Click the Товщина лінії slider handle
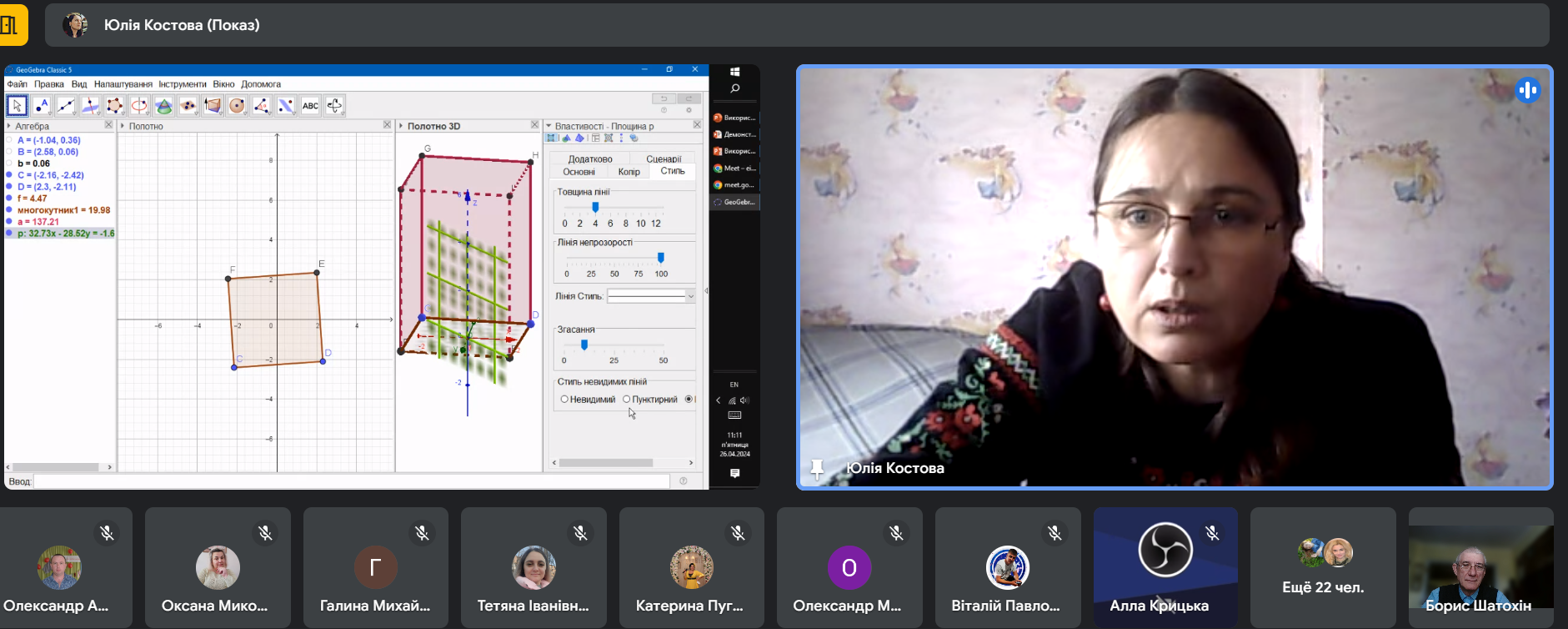 (x=595, y=208)
